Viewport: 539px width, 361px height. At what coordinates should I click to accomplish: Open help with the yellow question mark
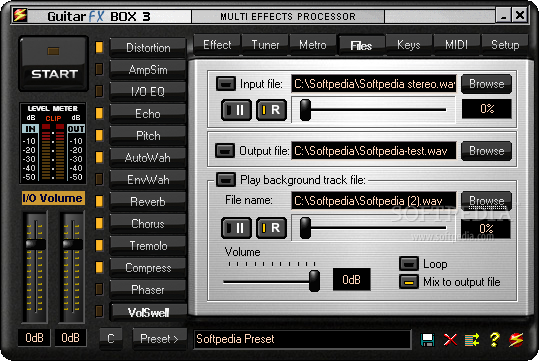[x=494, y=340]
